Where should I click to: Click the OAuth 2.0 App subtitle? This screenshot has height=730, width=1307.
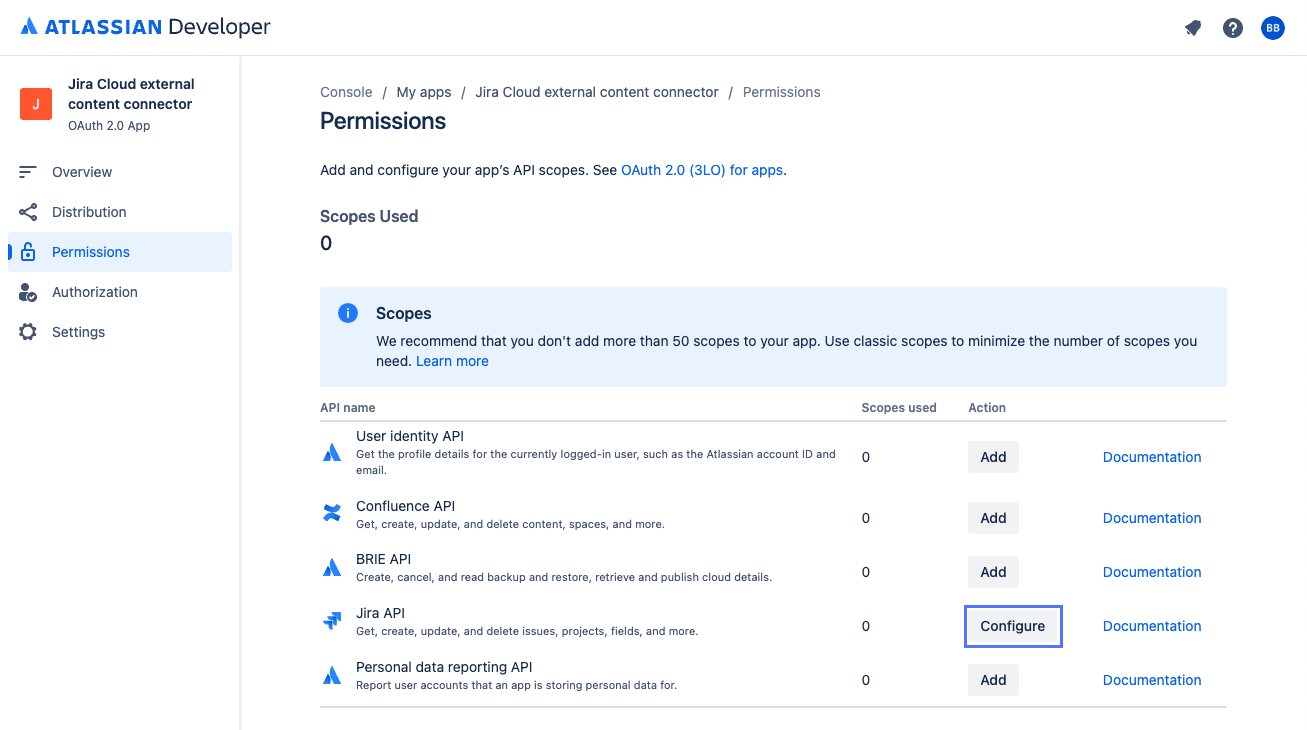pos(109,126)
